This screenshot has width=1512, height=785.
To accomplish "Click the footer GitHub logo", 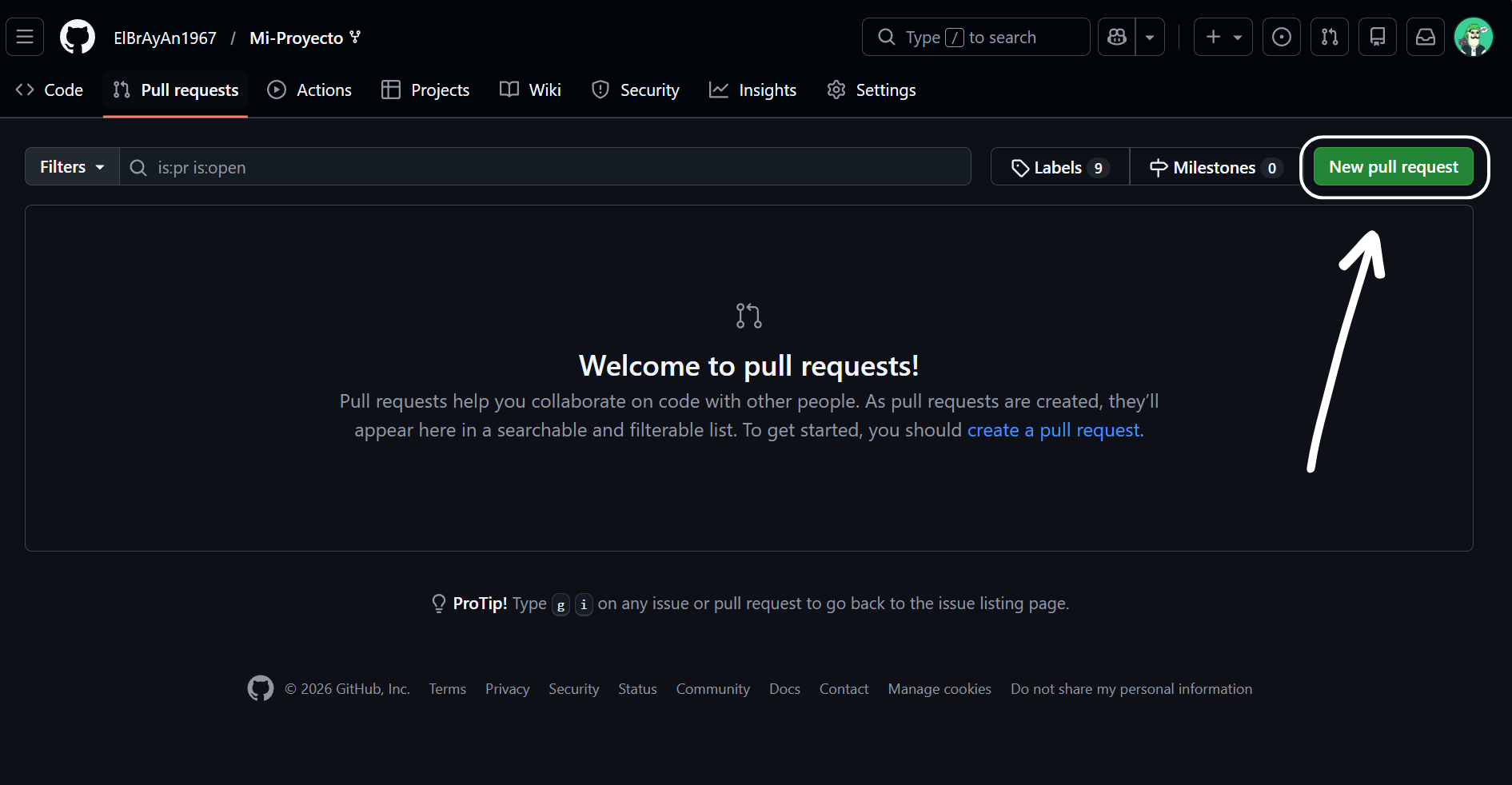I will click(x=260, y=688).
